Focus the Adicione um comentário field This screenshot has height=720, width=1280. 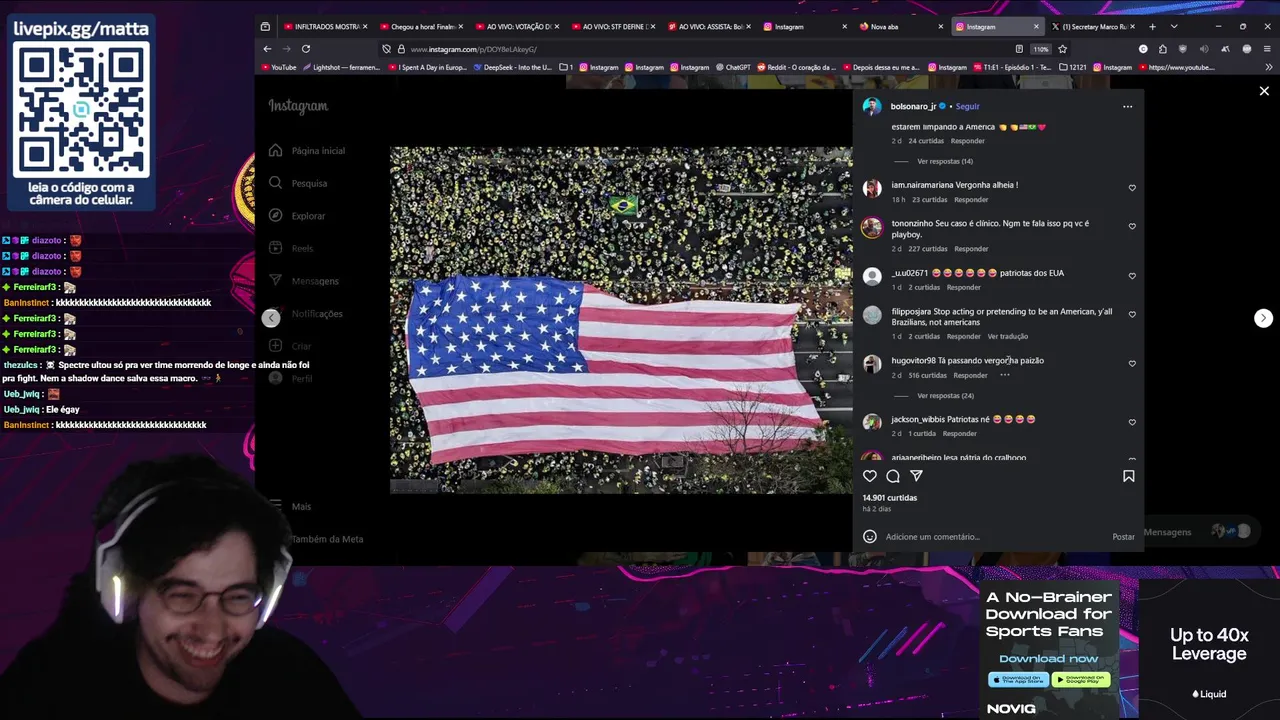[995, 537]
